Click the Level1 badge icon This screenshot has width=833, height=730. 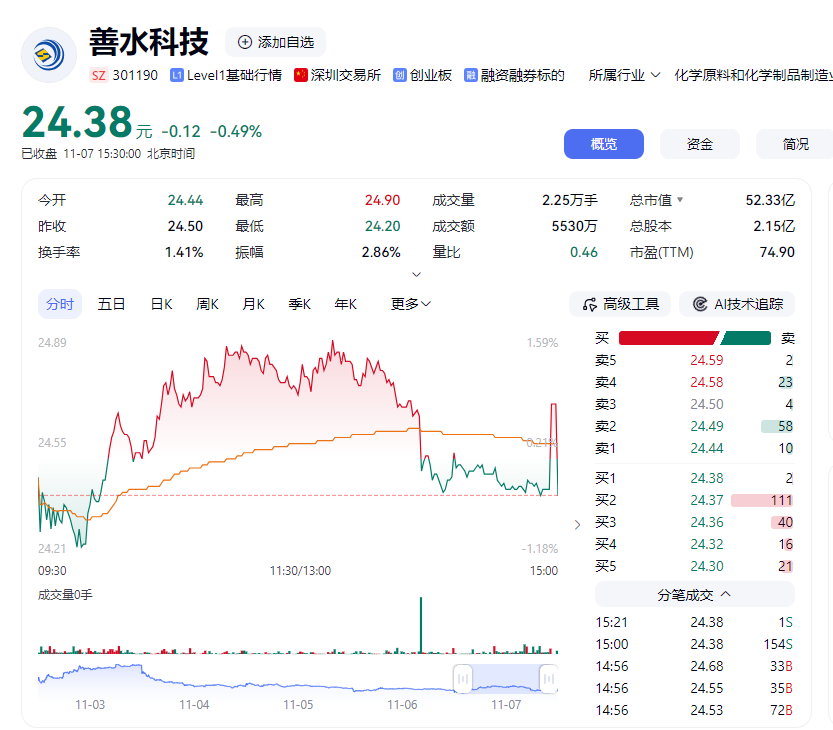coord(176,75)
